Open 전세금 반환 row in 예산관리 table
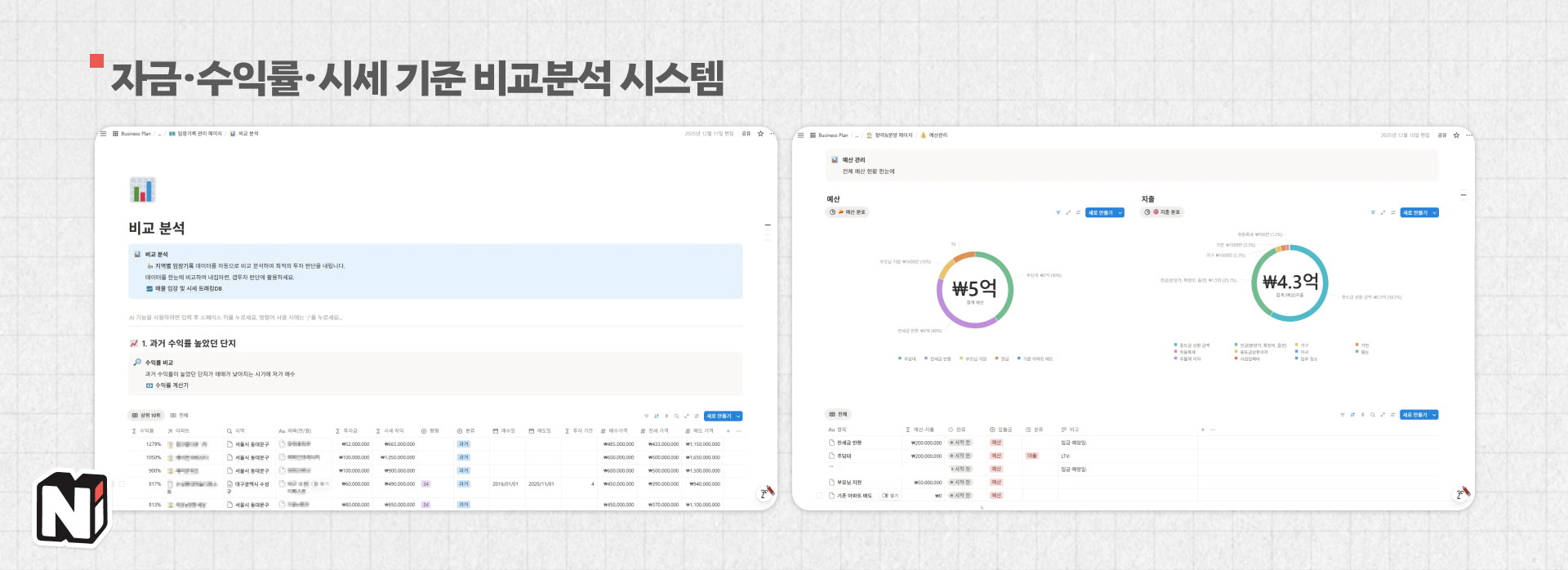The width and height of the screenshot is (1568, 570). point(849,443)
